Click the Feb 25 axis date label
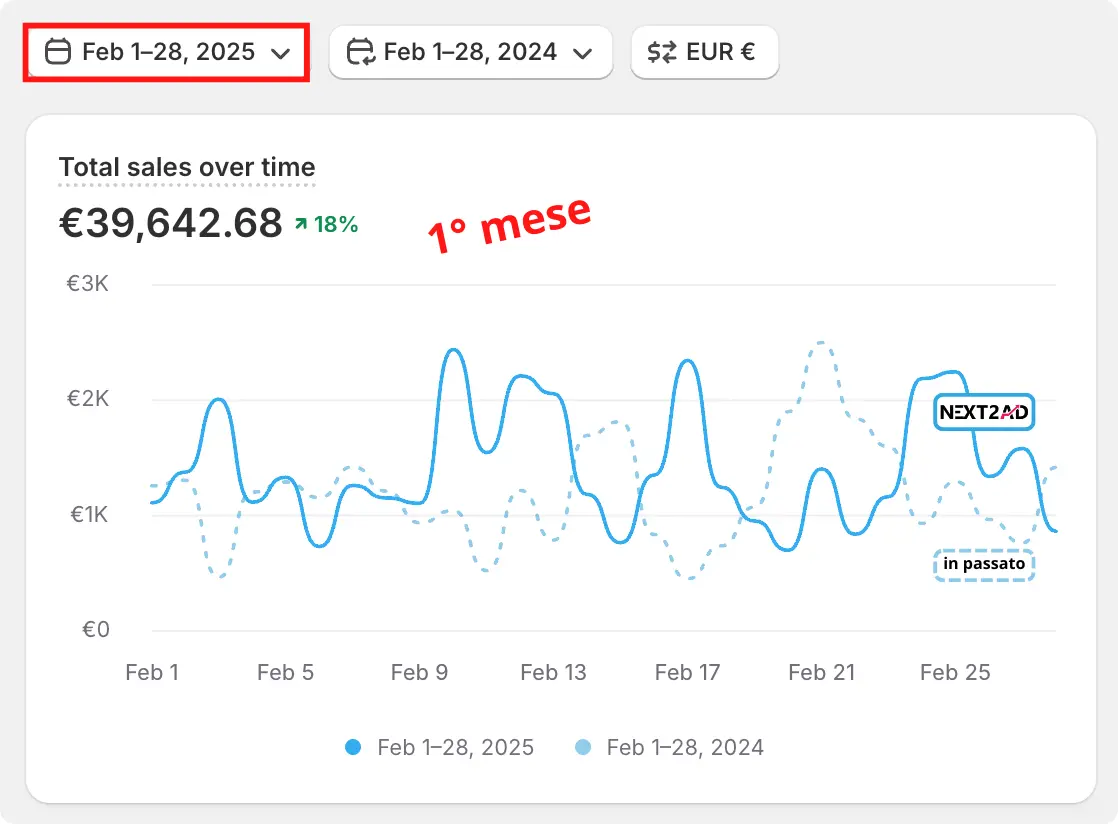Image resolution: width=1118 pixels, height=824 pixels. 955,673
